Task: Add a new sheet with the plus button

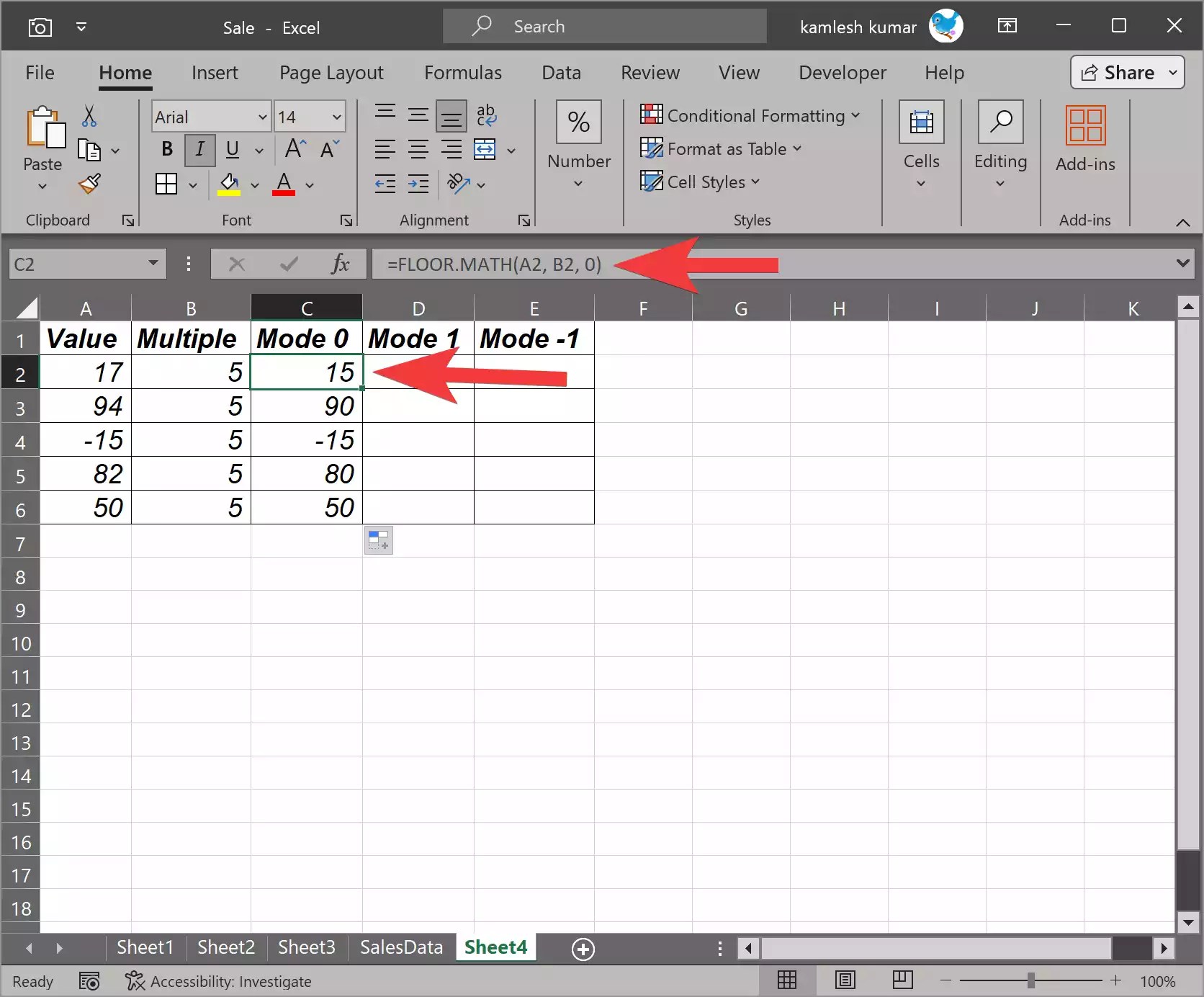Action: click(583, 949)
